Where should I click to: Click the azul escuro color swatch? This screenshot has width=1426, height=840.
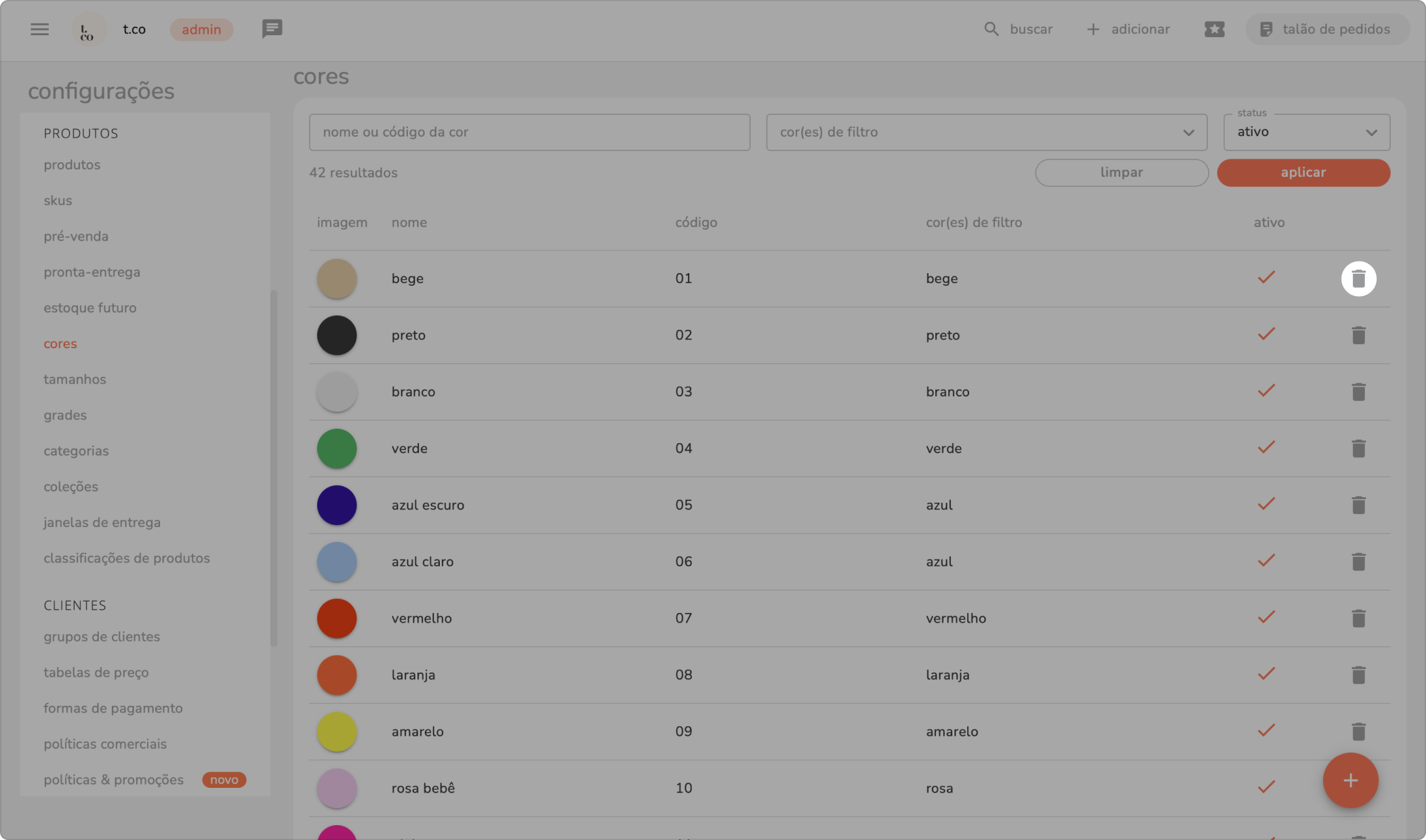pyautogui.click(x=337, y=505)
